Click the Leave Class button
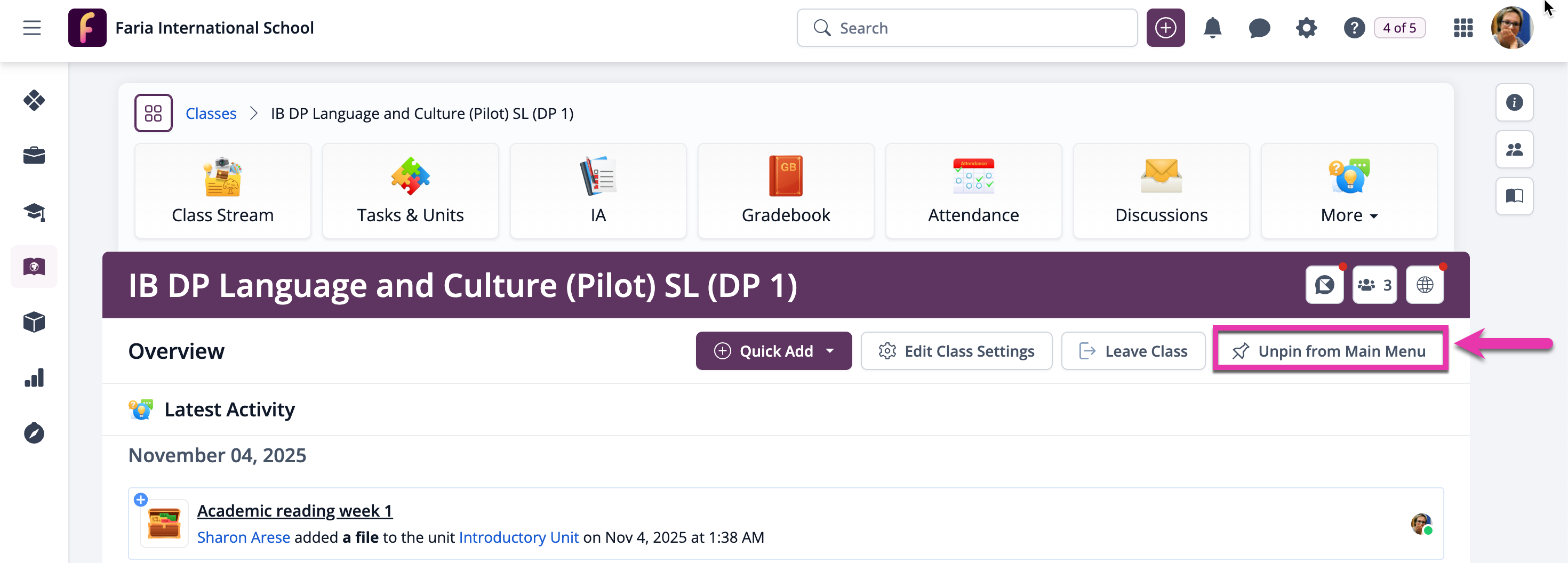The width and height of the screenshot is (1568, 563). point(1133,351)
